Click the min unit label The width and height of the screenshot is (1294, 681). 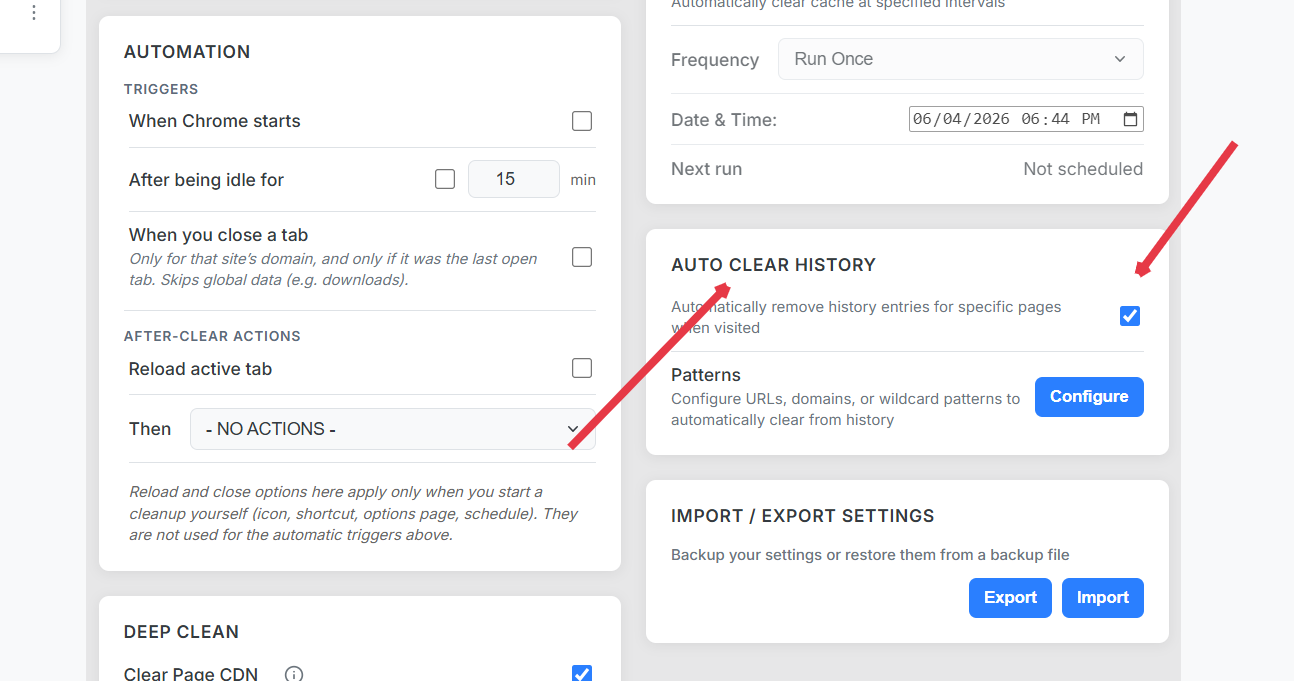(x=583, y=180)
